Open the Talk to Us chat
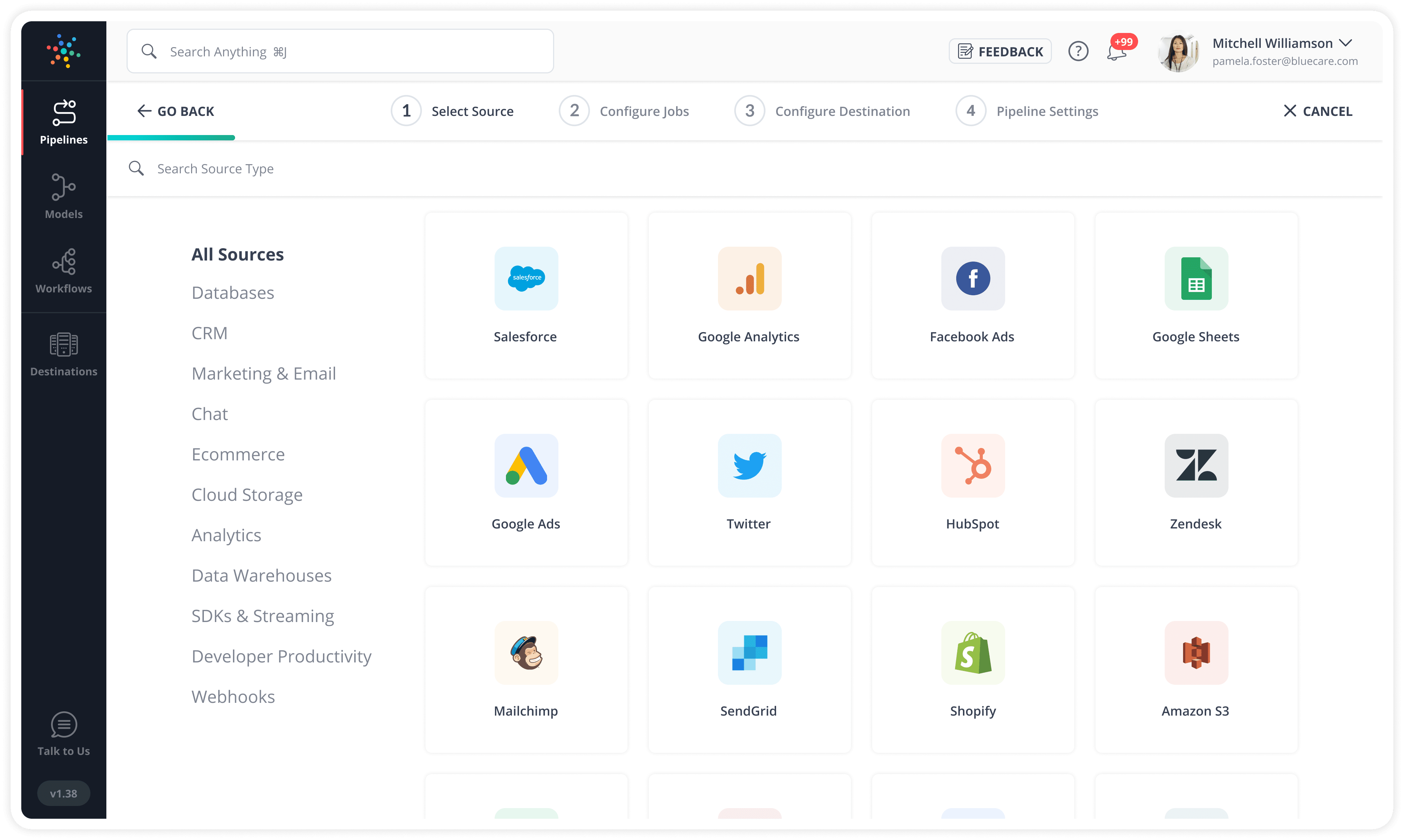This screenshot has height=840, width=1404. click(63, 734)
